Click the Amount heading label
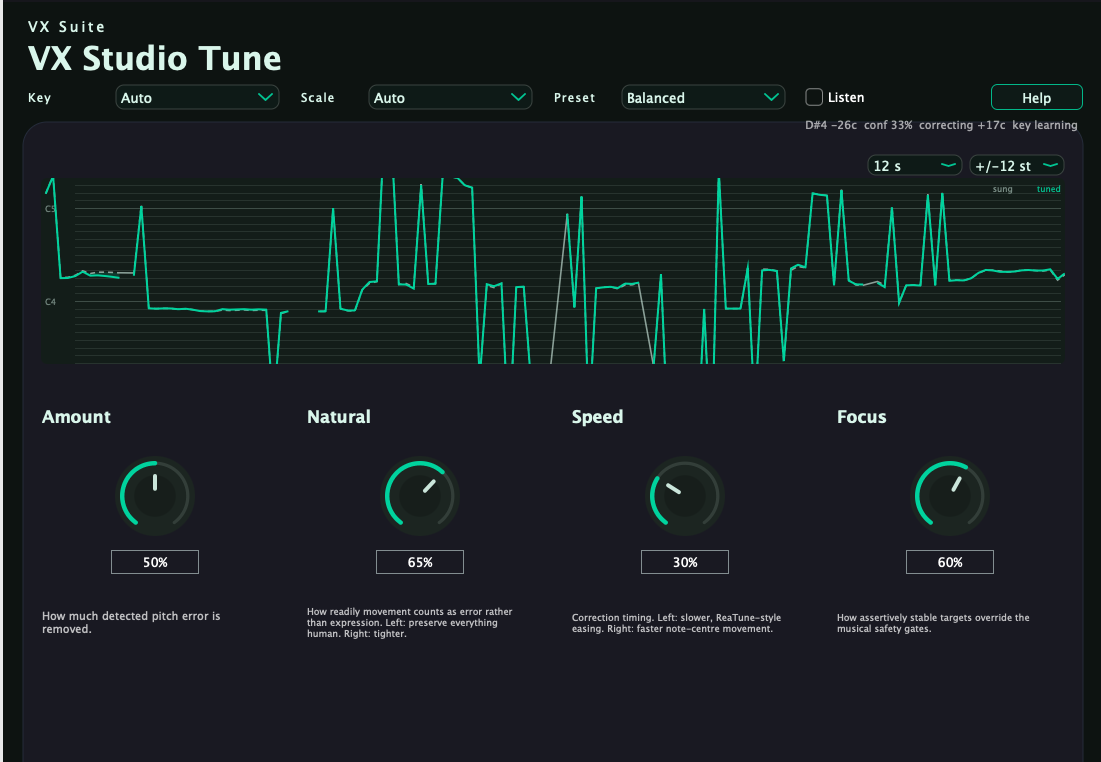1101x762 pixels. point(77,416)
